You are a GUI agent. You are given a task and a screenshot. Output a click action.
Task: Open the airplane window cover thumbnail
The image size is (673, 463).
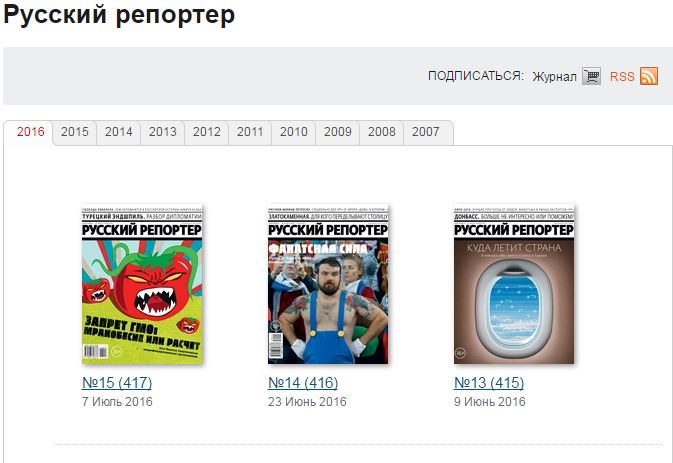(x=514, y=284)
